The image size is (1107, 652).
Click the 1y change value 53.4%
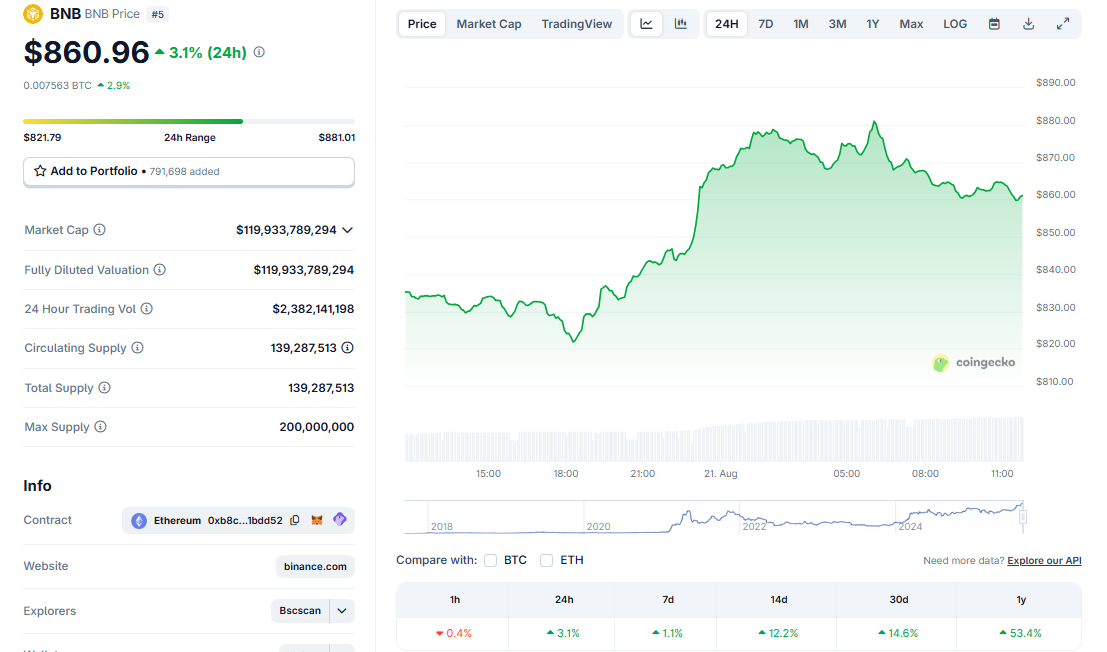click(1021, 633)
